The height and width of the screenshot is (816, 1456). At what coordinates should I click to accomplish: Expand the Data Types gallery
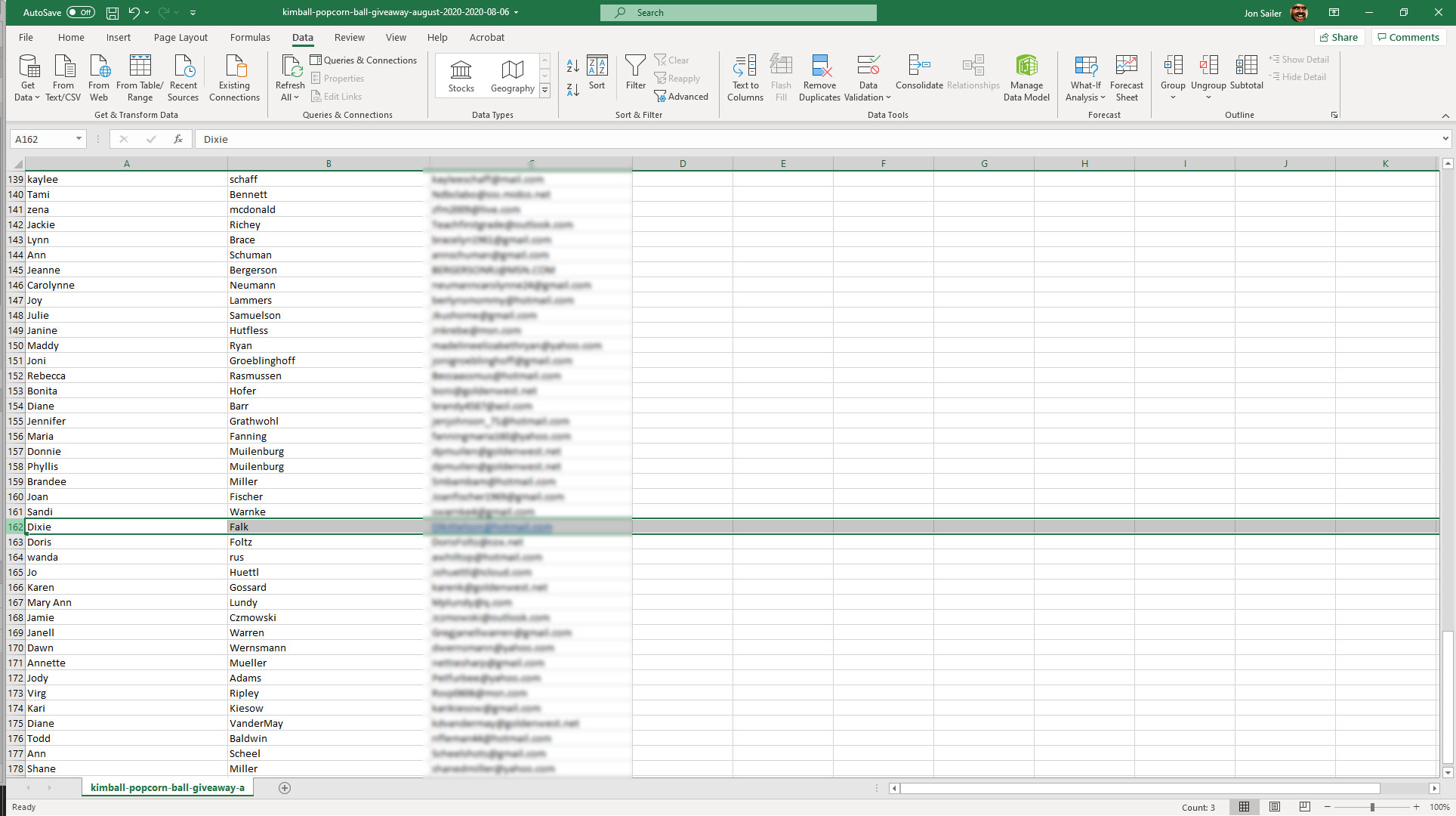coord(544,91)
